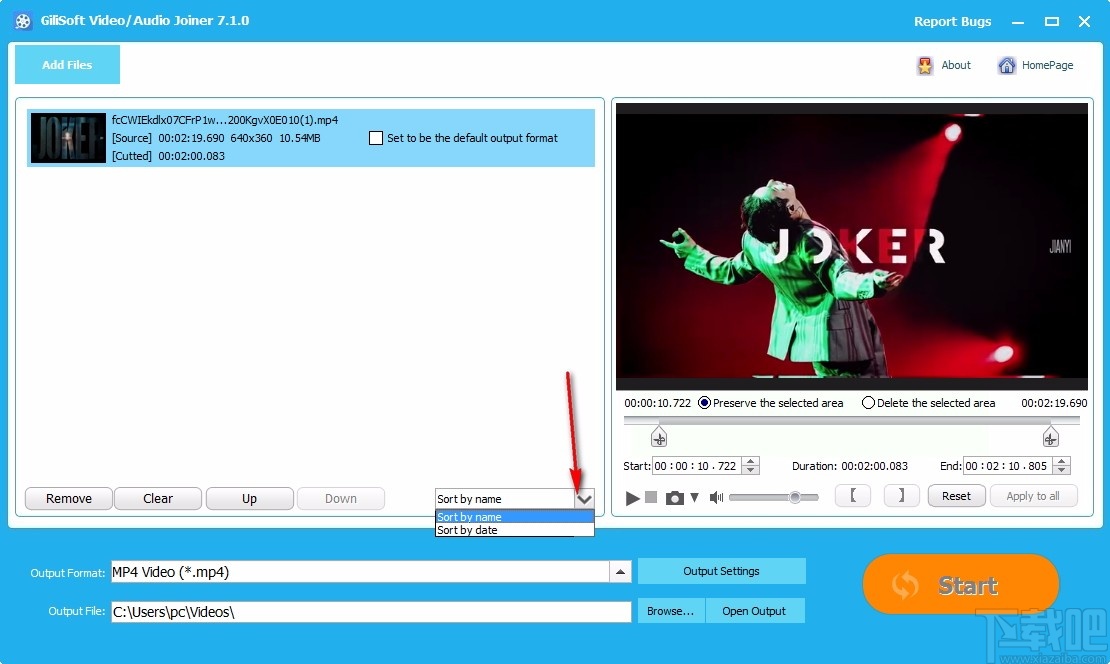Set selection start with left bracket icon
Screen dimensions: 1110x664
point(852,495)
